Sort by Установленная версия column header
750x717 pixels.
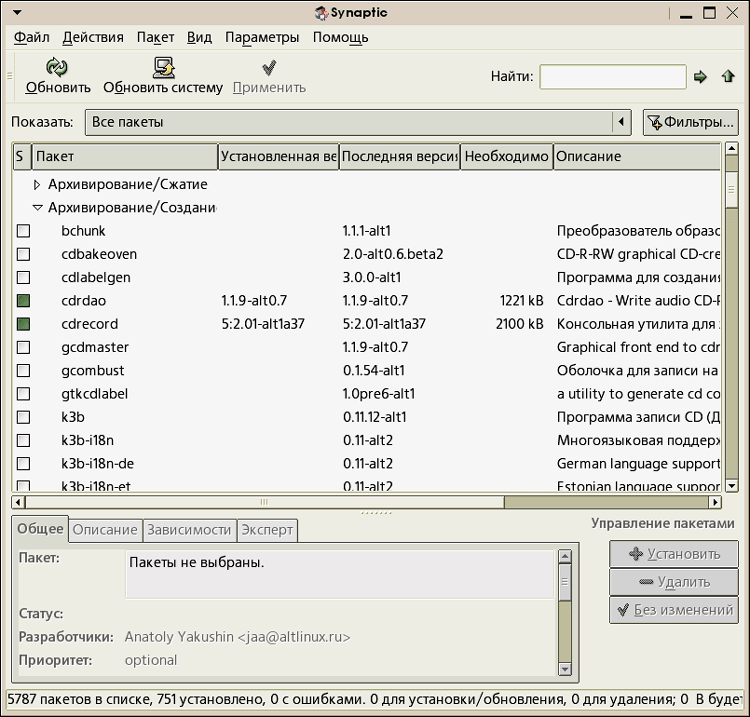click(278, 156)
